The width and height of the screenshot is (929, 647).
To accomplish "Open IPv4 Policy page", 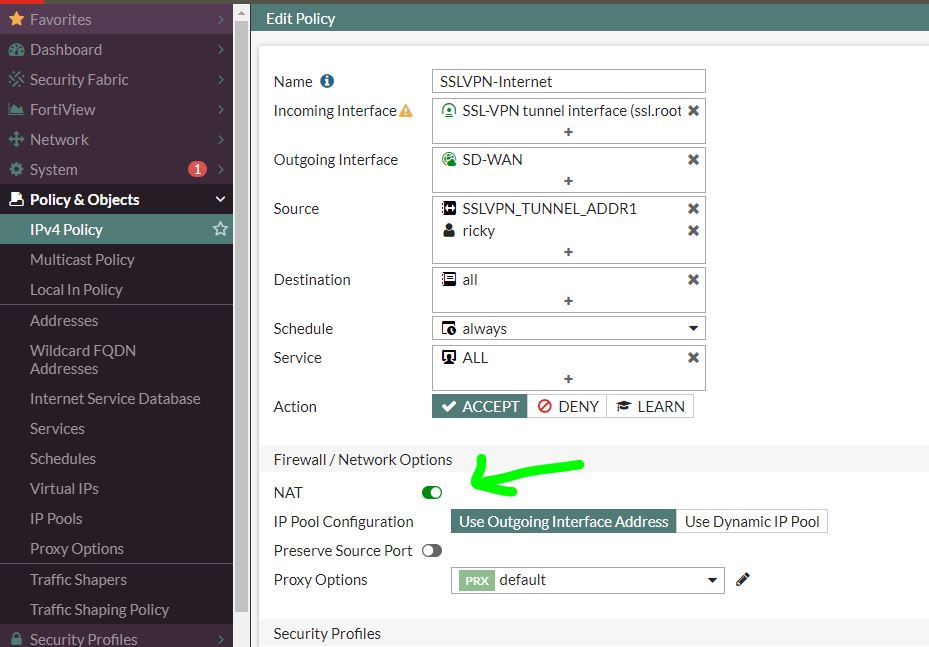I will pyautogui.click(x=116, y=229).
